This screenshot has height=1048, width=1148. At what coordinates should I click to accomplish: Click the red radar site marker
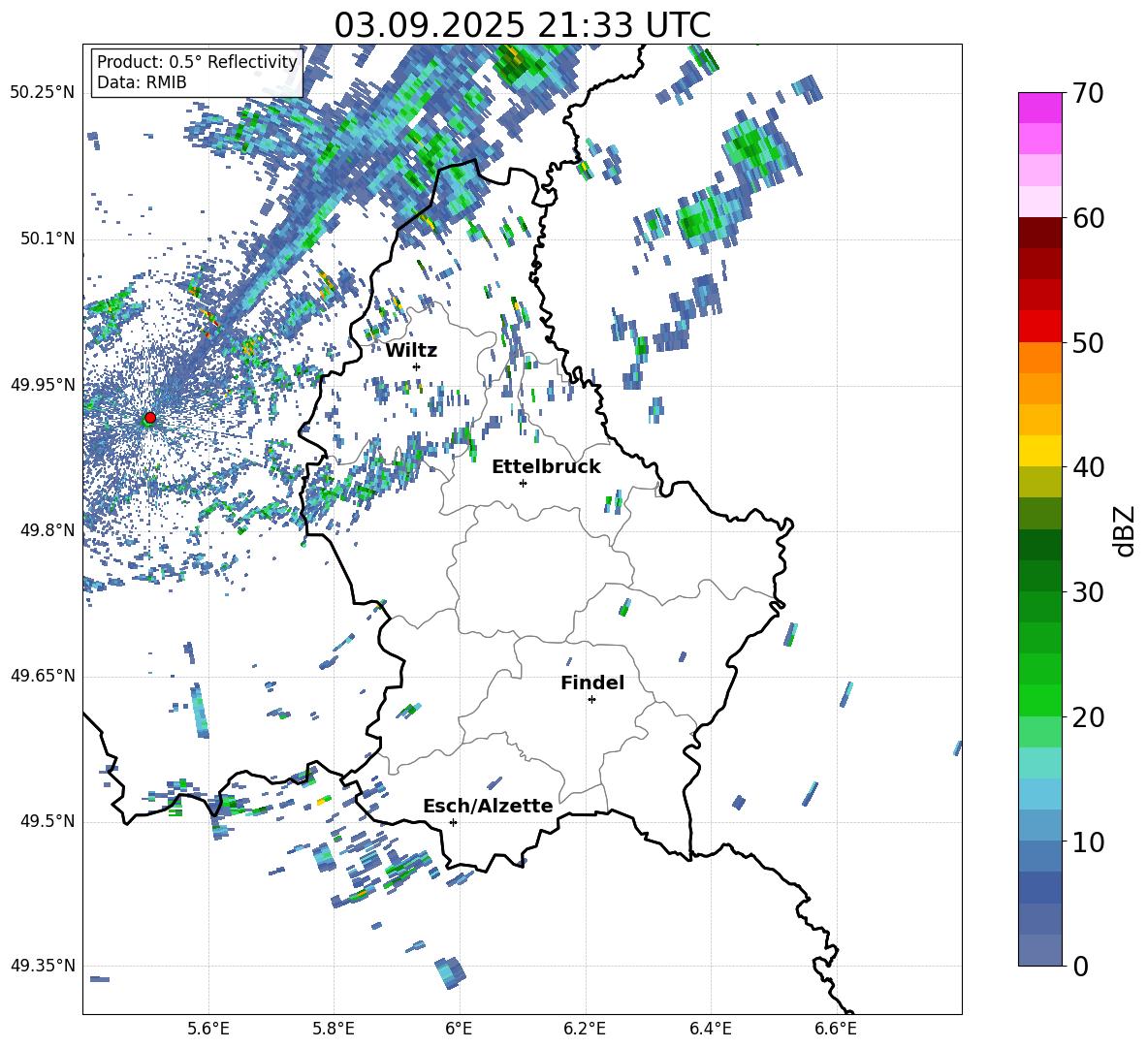point(150,418)
